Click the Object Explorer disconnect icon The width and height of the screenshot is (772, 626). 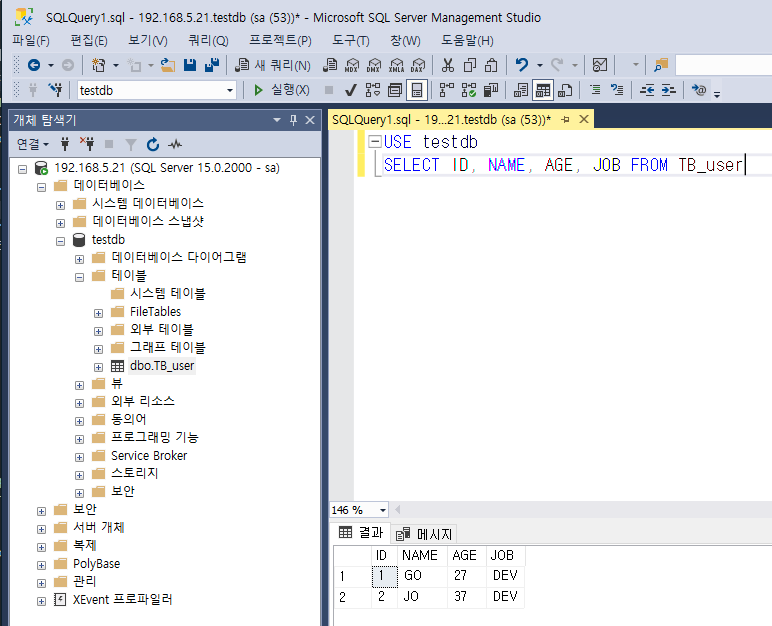click(87, 144)
